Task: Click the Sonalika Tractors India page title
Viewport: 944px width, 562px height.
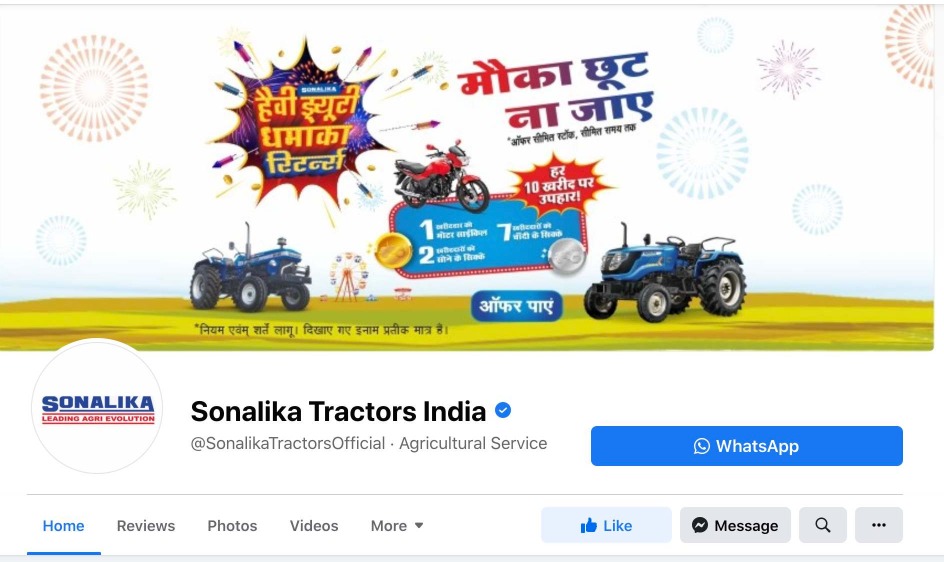Action: tap(338, 411)
